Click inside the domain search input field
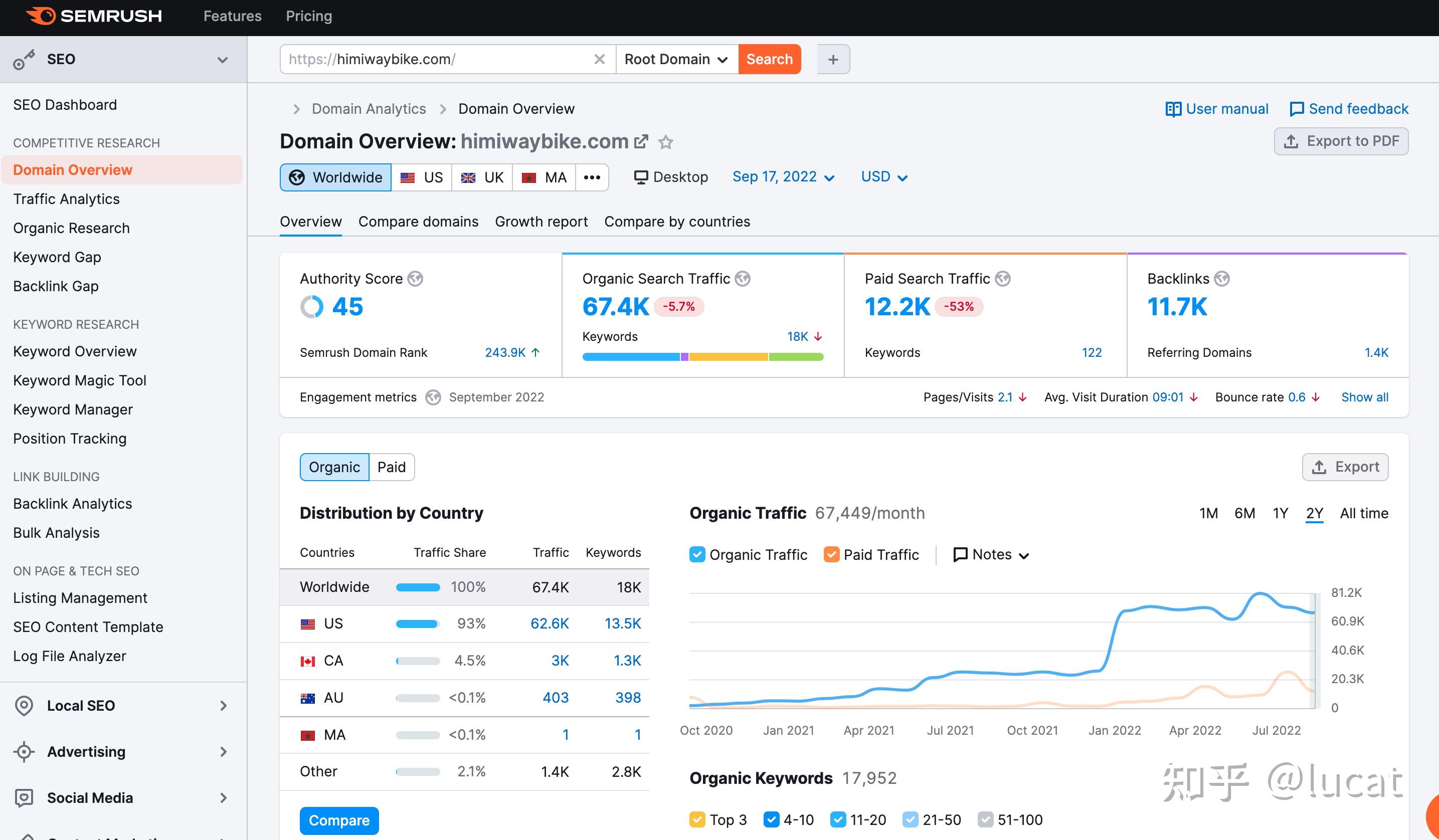This screenshot has width=1439, height=840. point(445,59)
